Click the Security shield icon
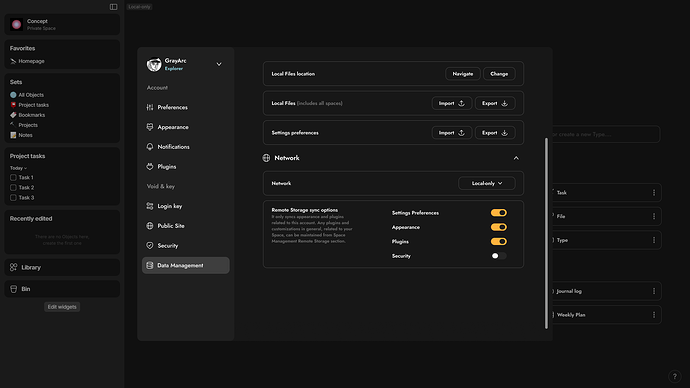 150,245
